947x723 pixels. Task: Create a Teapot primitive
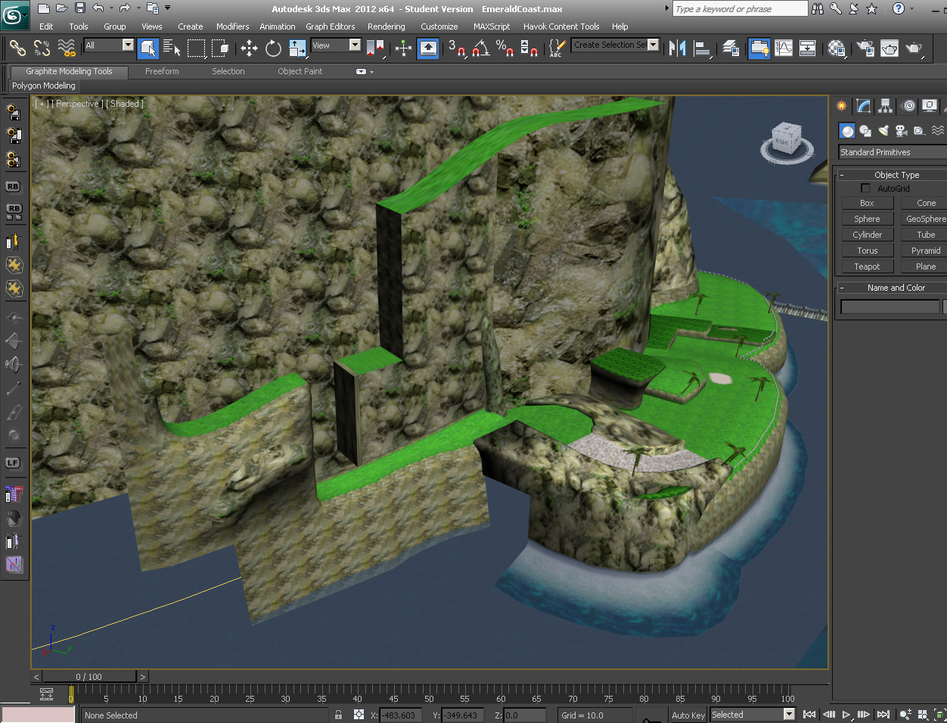point(867,266)
